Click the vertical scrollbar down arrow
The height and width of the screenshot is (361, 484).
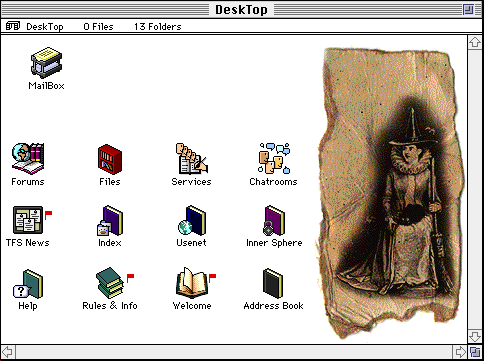(475, 336)
